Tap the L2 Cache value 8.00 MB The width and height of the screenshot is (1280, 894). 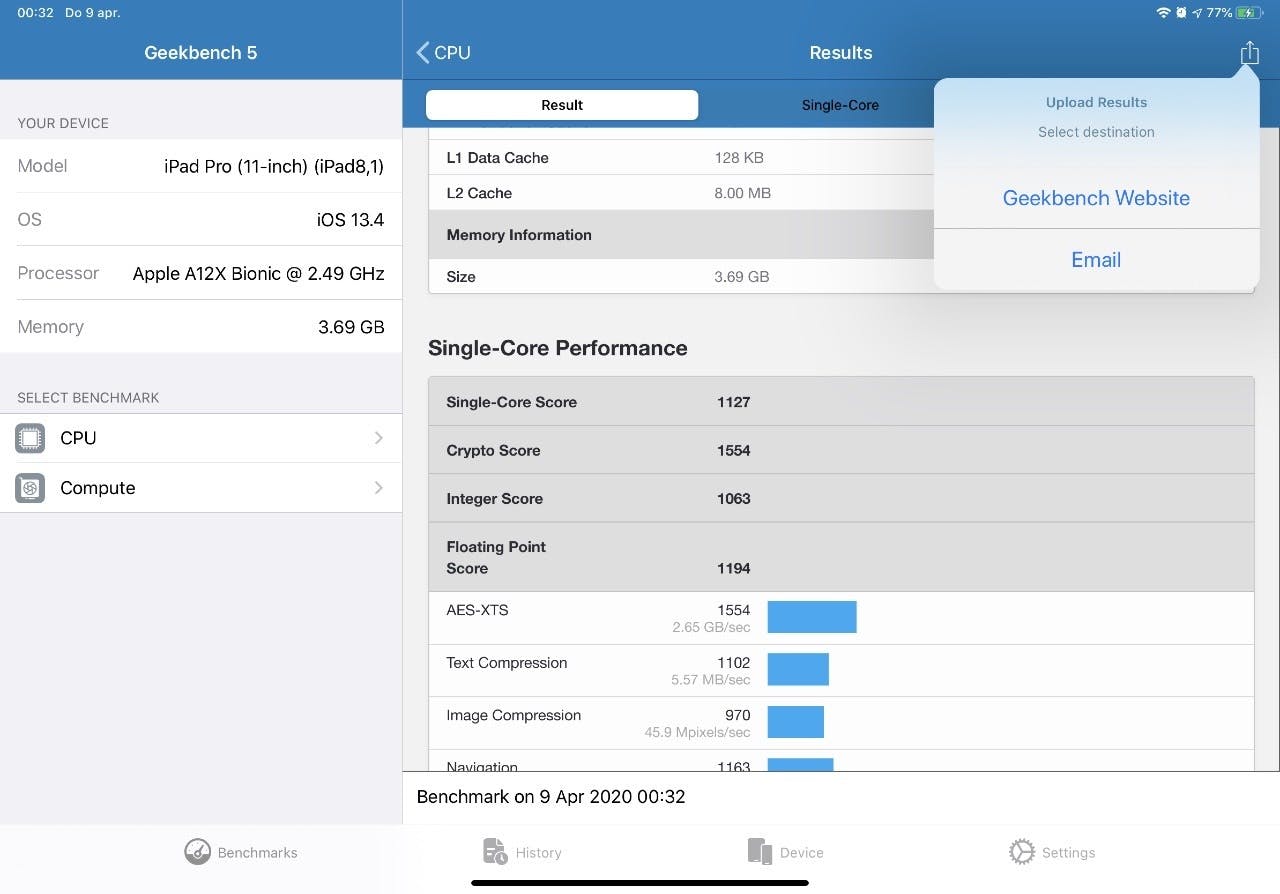click(x=743, y=193)
